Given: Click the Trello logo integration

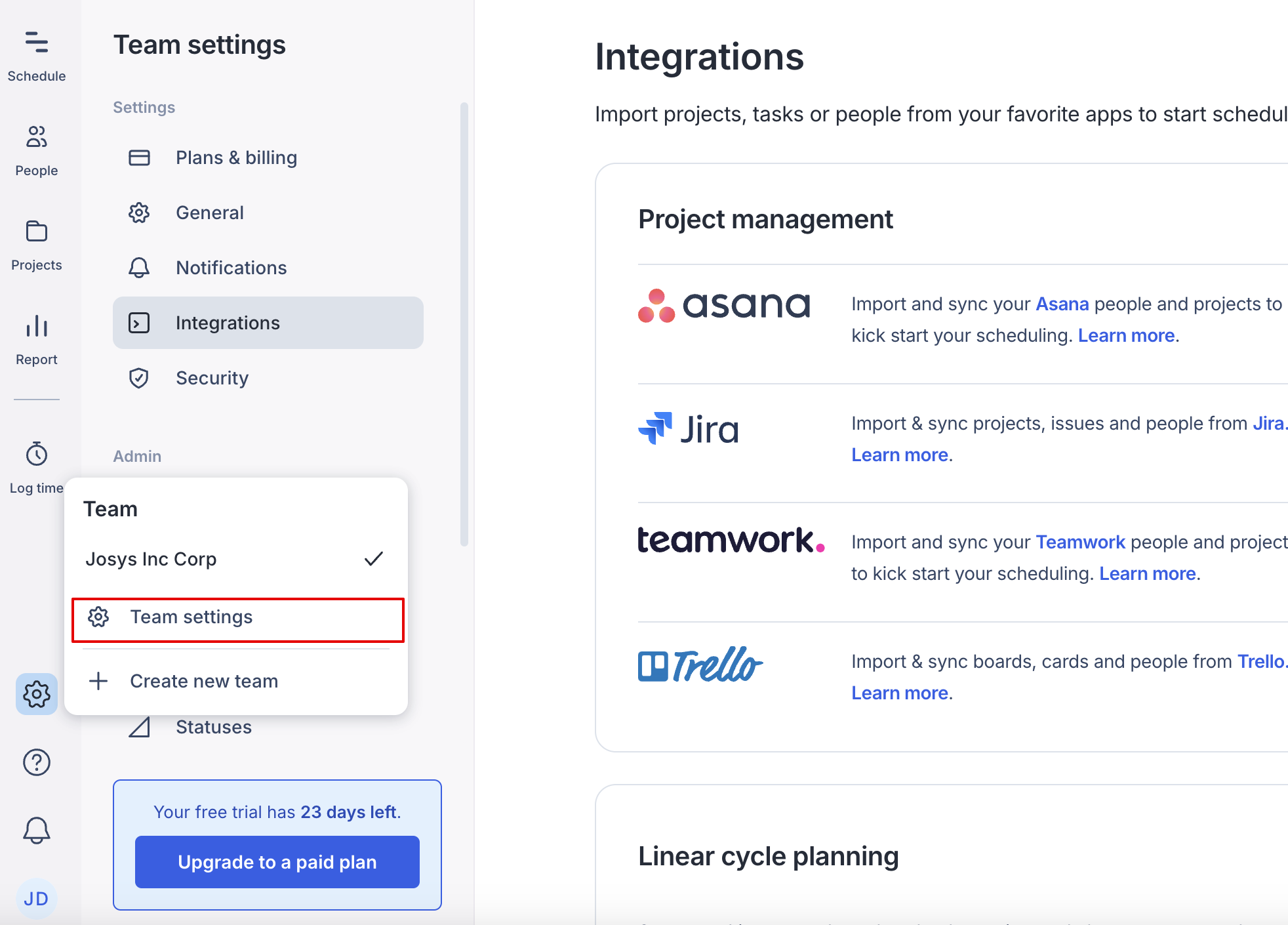Looking at the screenshot, I should [x=700, y=665].
